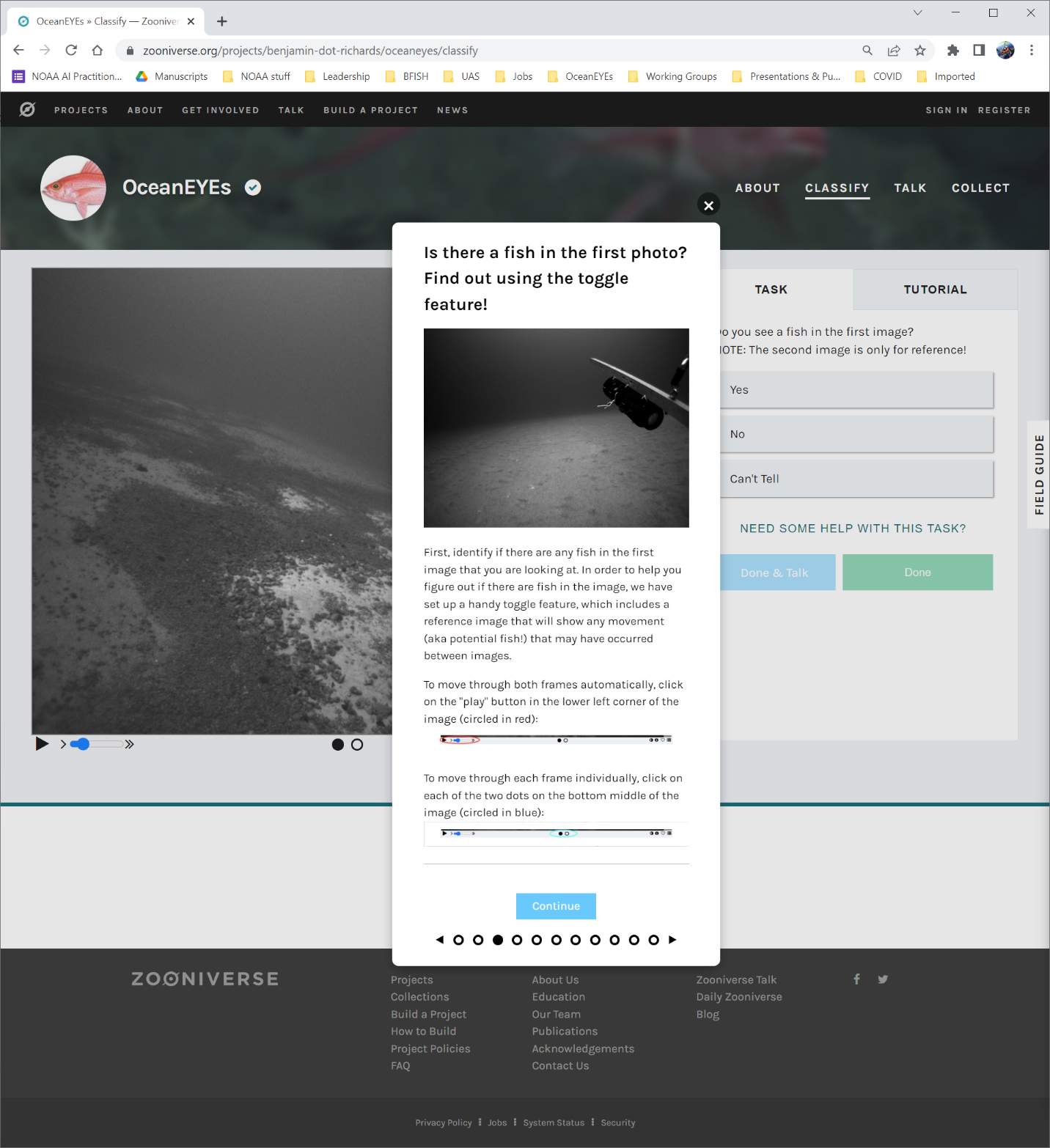
Task: Open a new browser tab
Action: (x=222, y=21)
